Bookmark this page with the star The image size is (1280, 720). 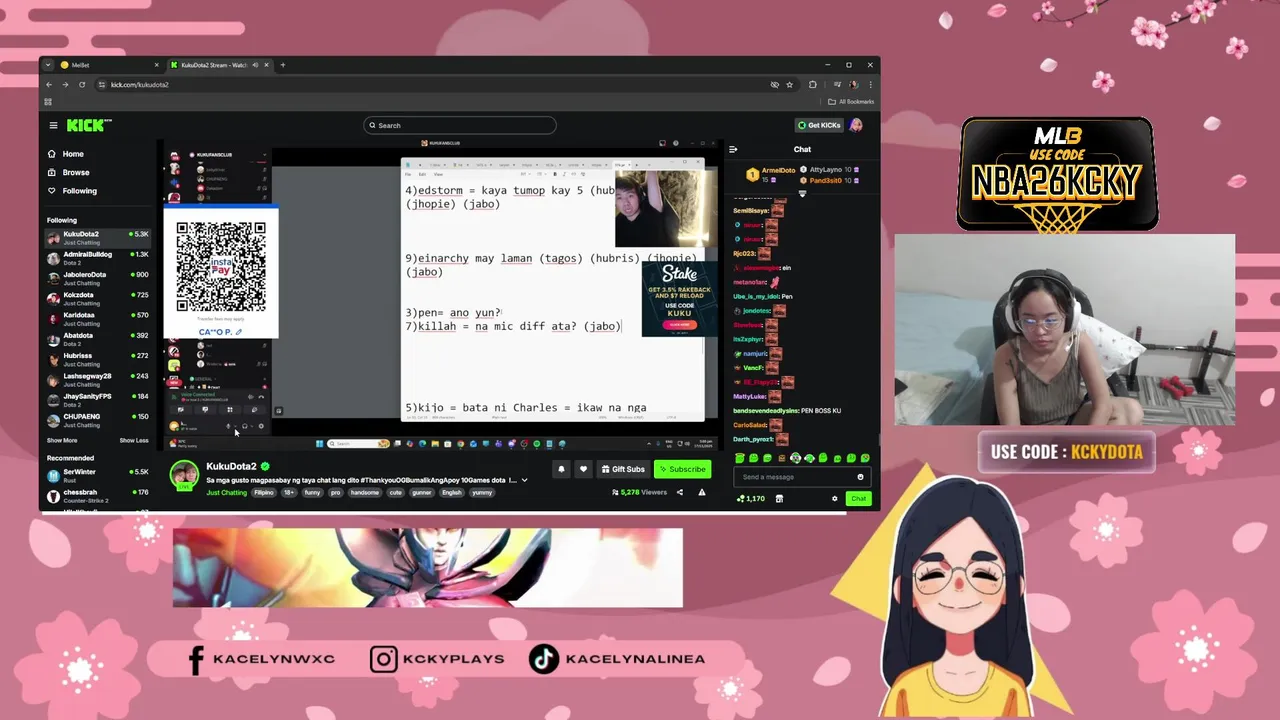click(789, 84)
